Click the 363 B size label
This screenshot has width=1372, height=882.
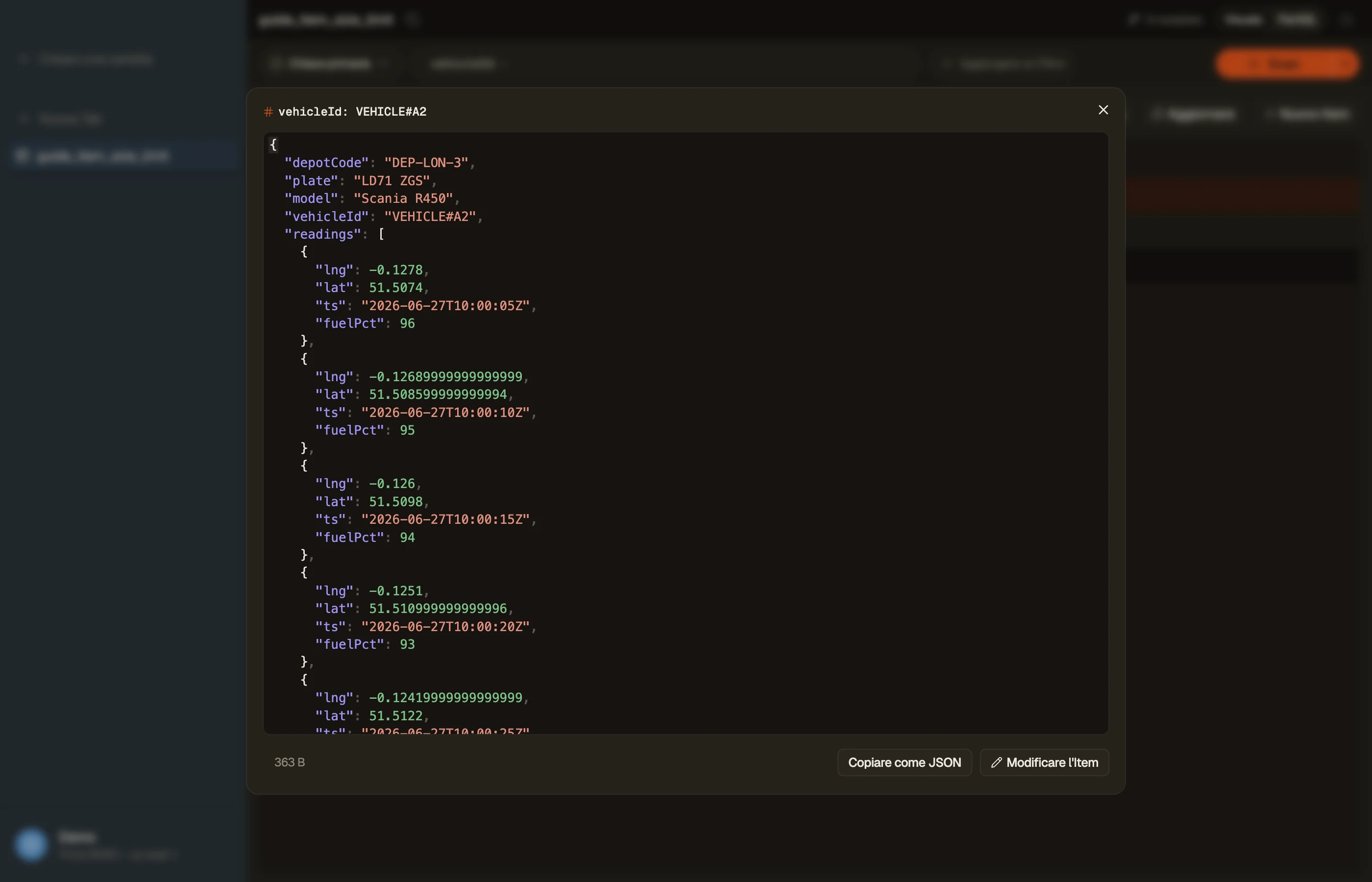[290, 762]
